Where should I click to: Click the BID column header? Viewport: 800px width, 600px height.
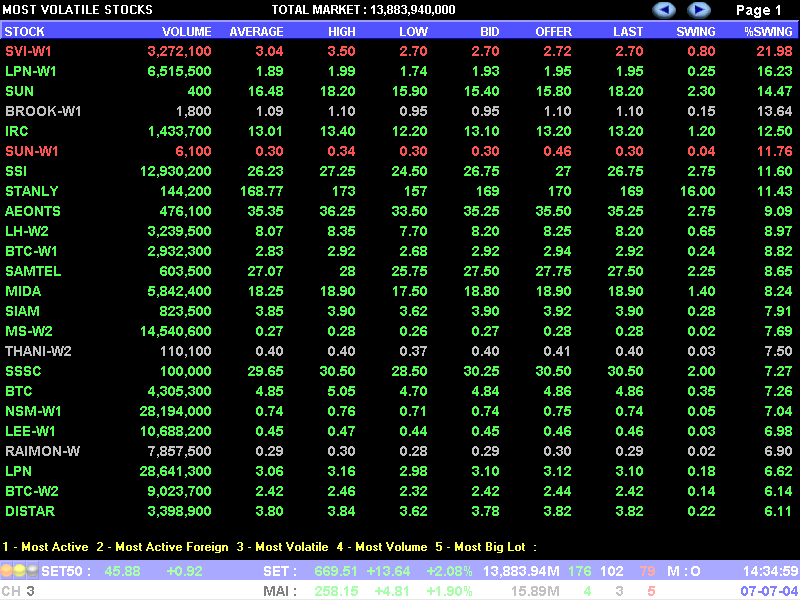click(490, 32)
